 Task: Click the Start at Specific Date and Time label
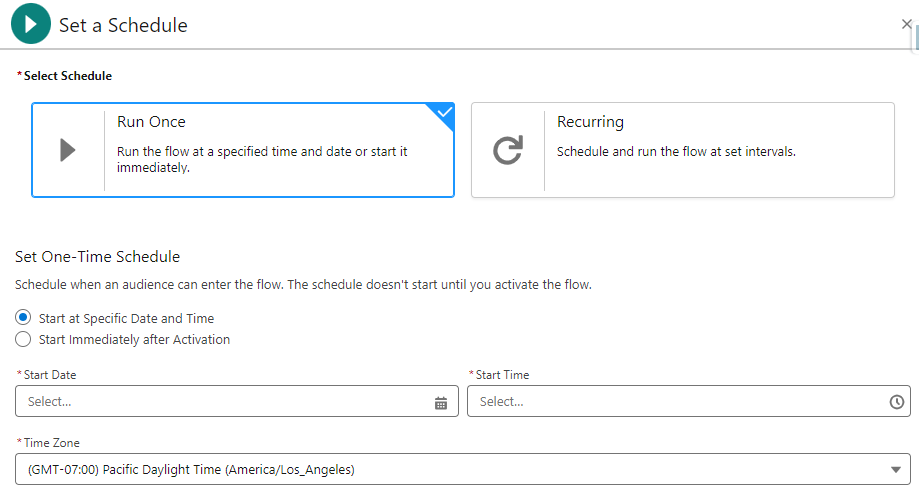127,319
